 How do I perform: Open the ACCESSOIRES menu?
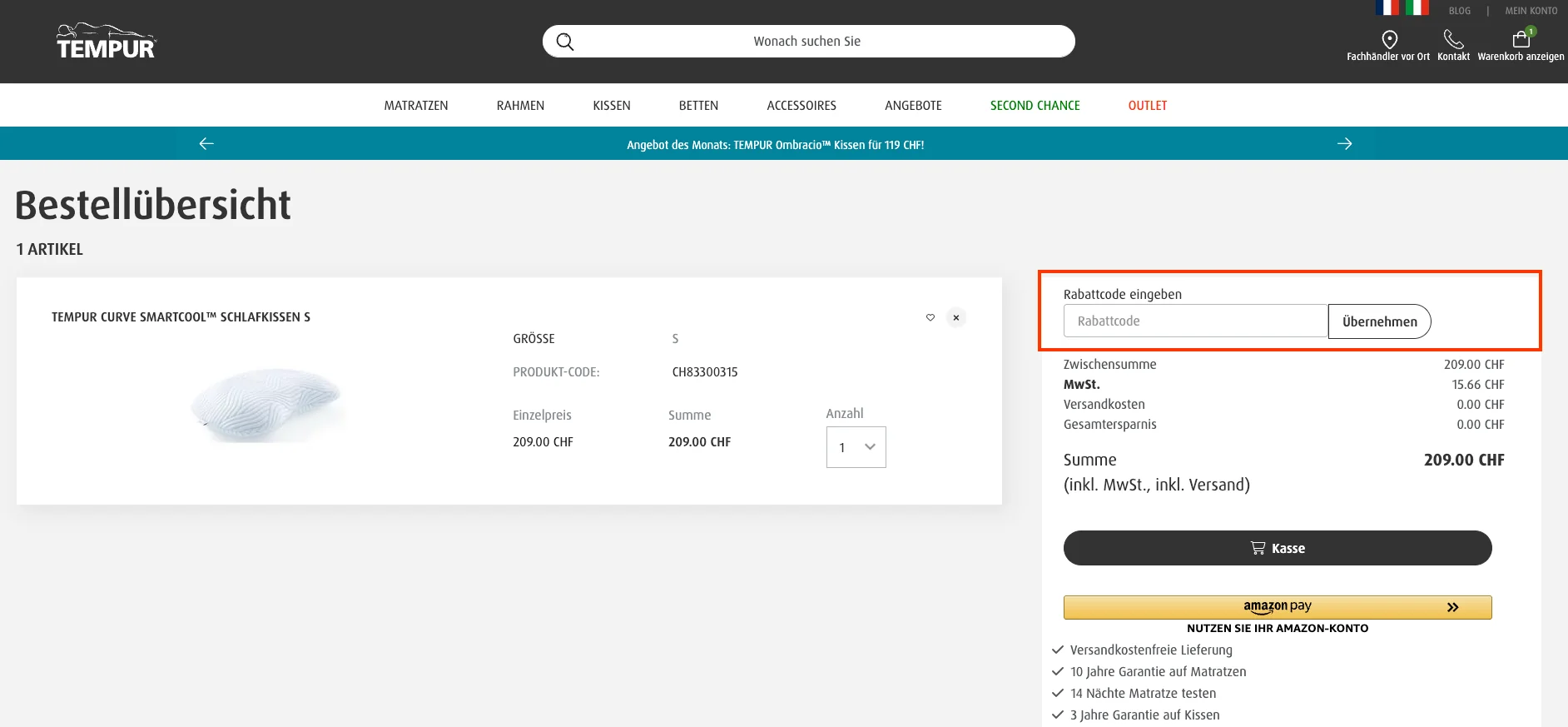coord(801,106)
